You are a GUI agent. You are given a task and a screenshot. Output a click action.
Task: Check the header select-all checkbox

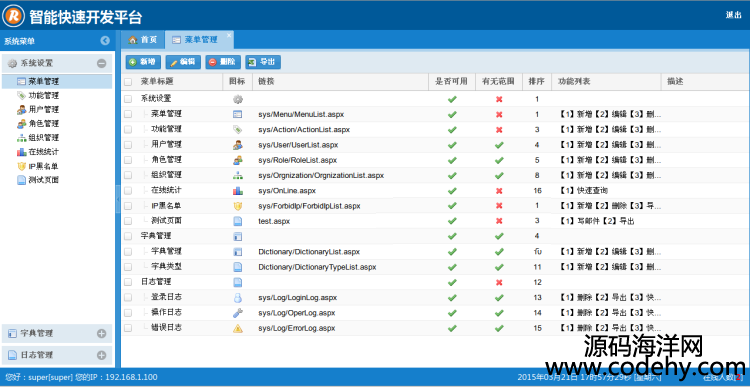tap(128, 82)
